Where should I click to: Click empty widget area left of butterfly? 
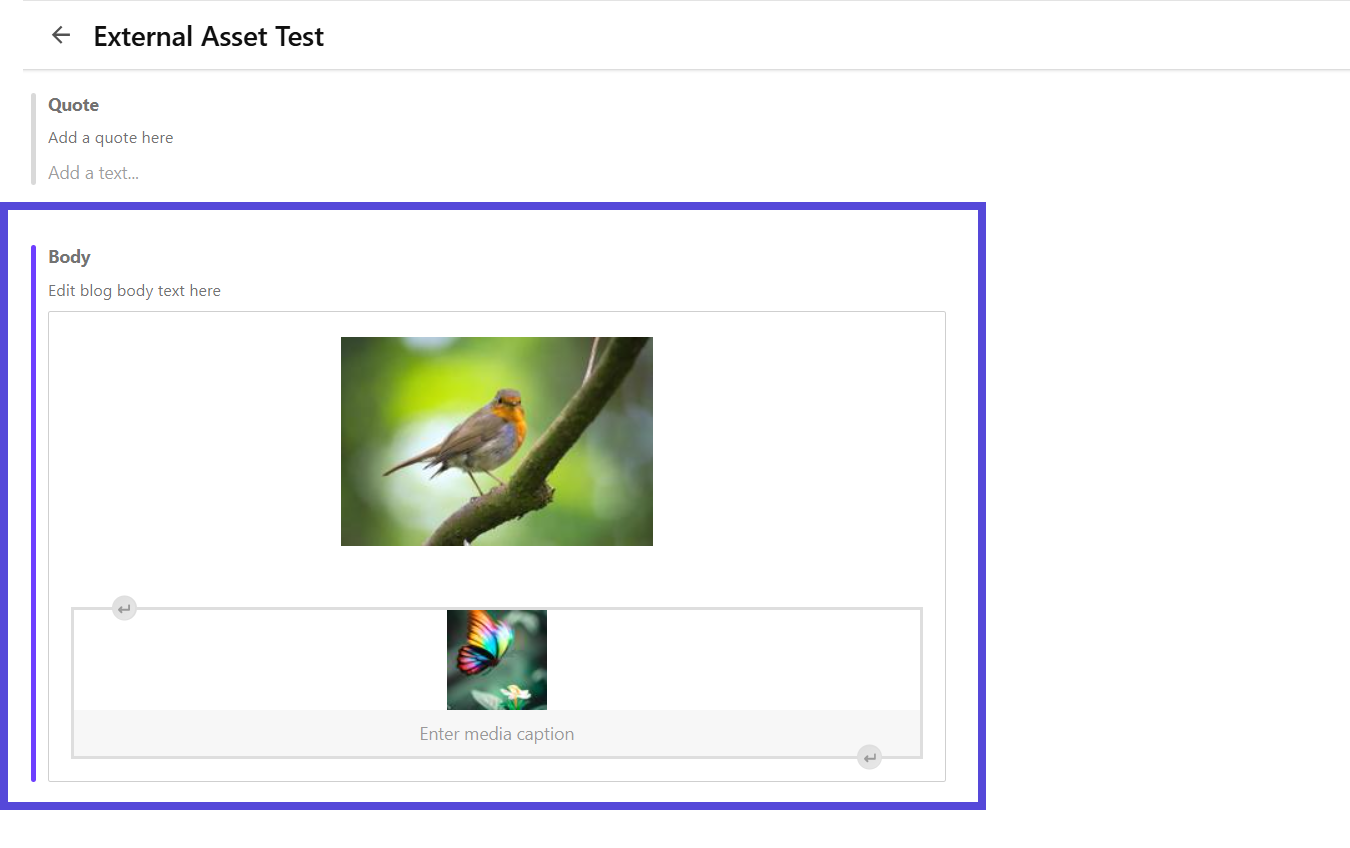pyautogui.click(x=260, y=660)
